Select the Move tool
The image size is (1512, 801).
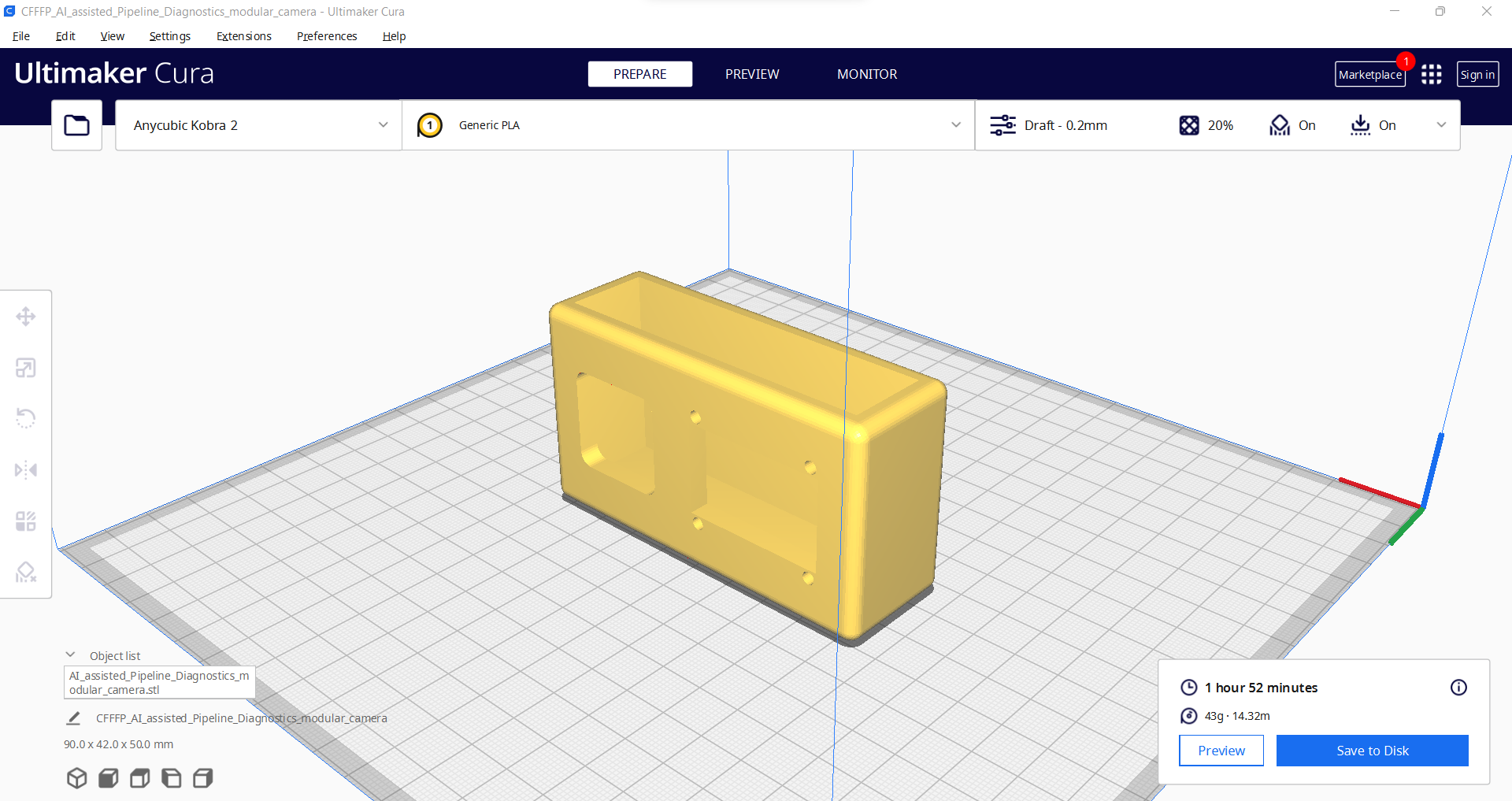[x=26, y=317]
